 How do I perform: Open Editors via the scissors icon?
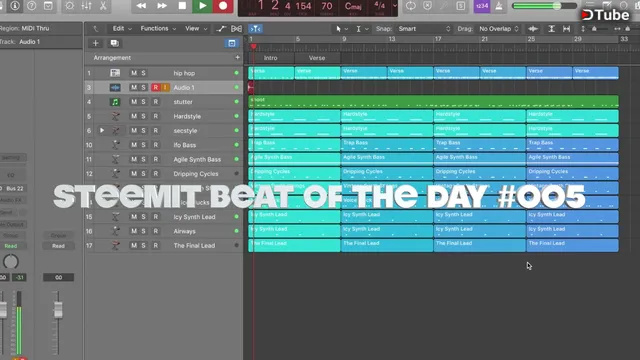[x=103, y=6]
